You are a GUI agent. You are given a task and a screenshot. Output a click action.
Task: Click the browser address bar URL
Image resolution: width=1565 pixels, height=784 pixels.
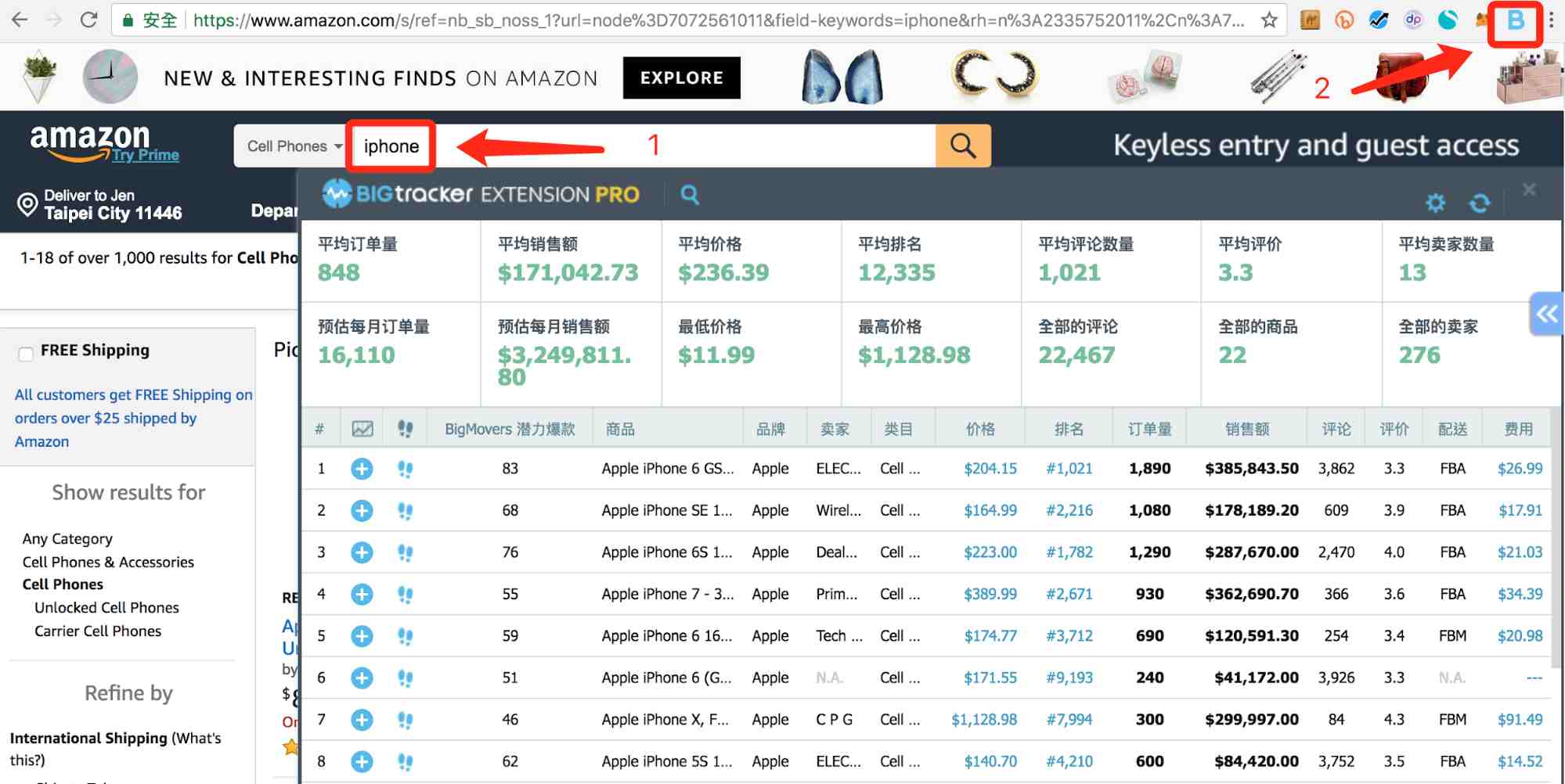tap(718, 20)
